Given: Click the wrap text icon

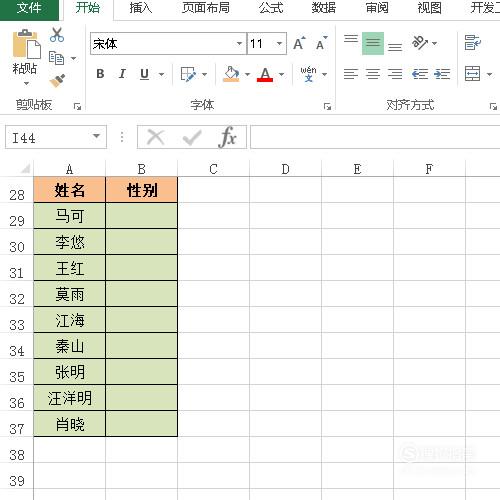Looking at the screenshot, I should [x=473, y=43].
